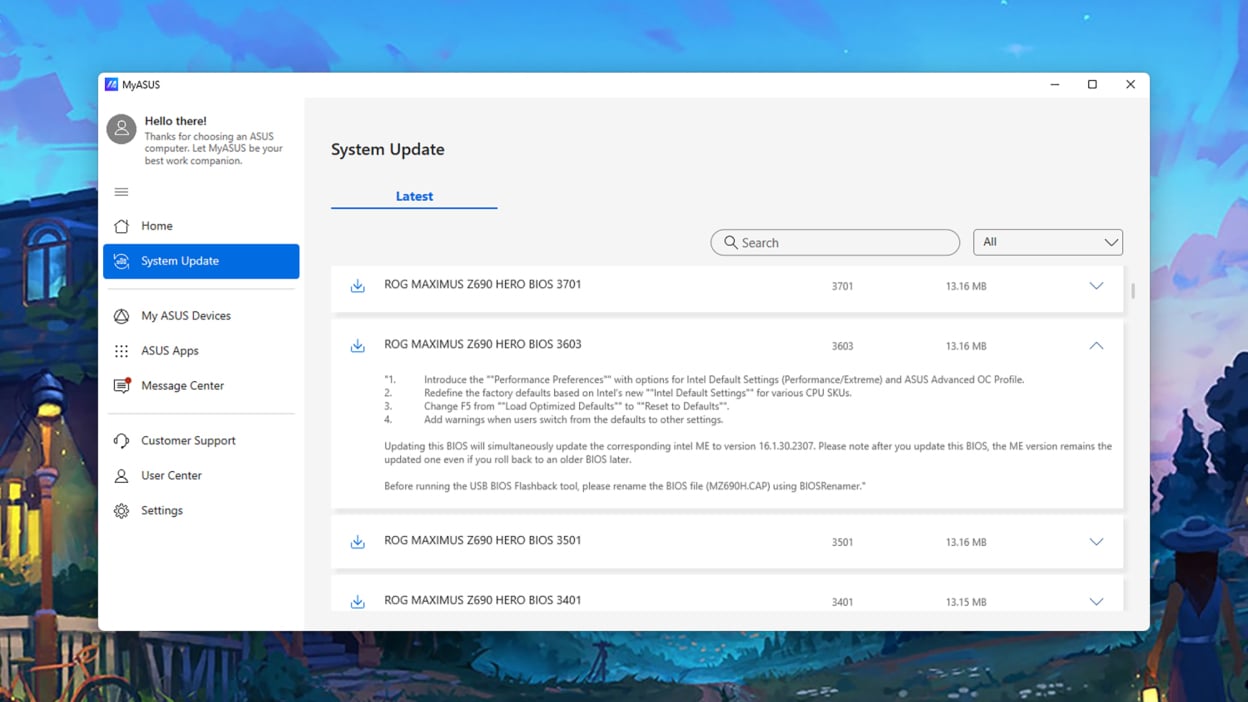Click the user profile avatar
The height and width of the screenshot is (702, 1248).
point(121,129)
